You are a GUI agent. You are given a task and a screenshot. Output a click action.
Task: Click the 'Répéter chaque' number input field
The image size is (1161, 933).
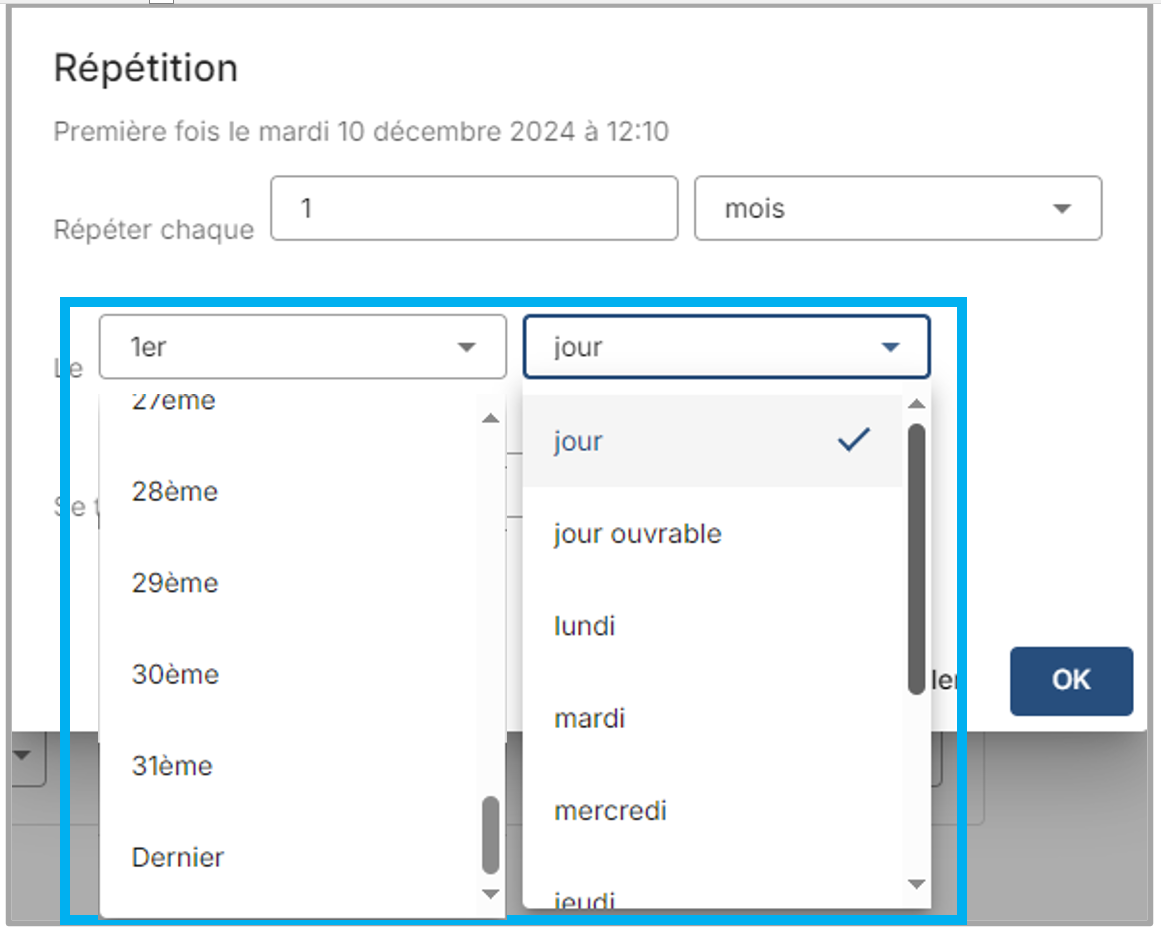coord(474,209)
